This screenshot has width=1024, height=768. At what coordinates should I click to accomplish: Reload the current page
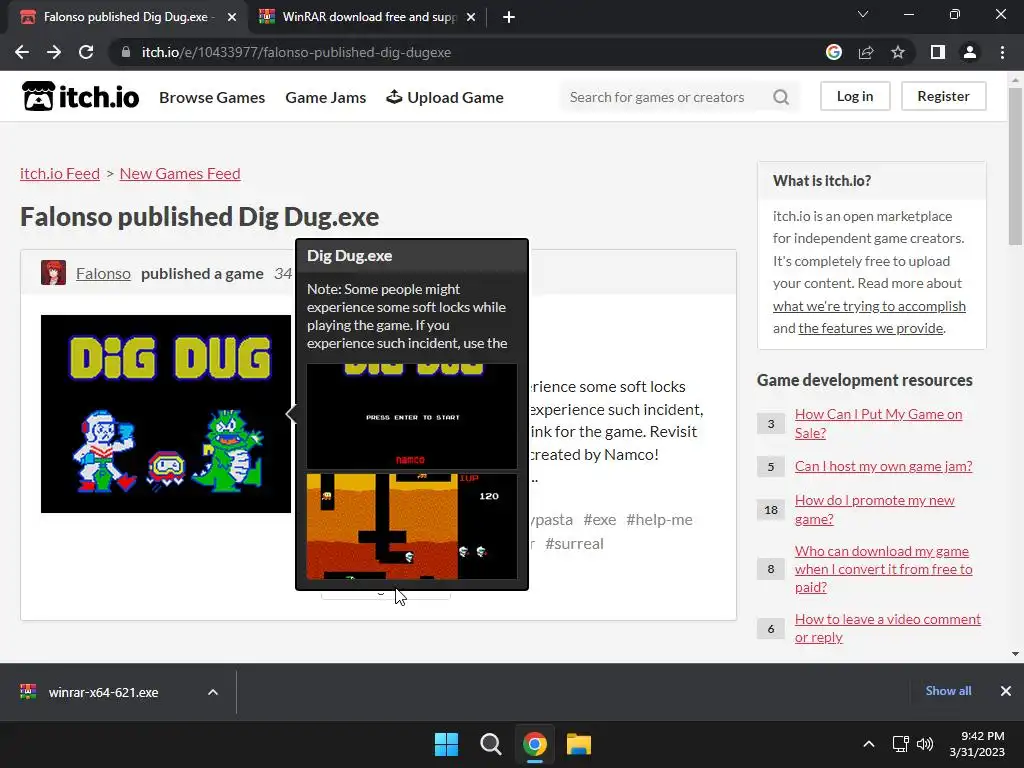pos(86,52)
